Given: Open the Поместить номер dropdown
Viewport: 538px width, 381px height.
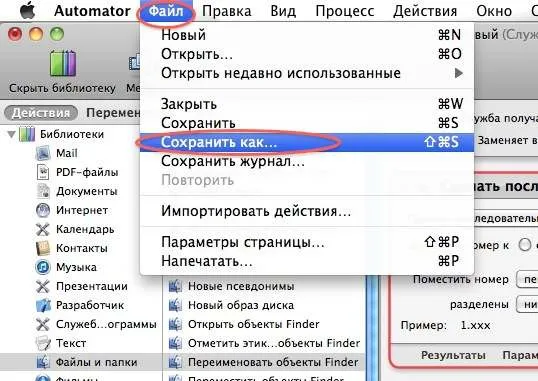Looking at the screenshot, I should [527, 279].
